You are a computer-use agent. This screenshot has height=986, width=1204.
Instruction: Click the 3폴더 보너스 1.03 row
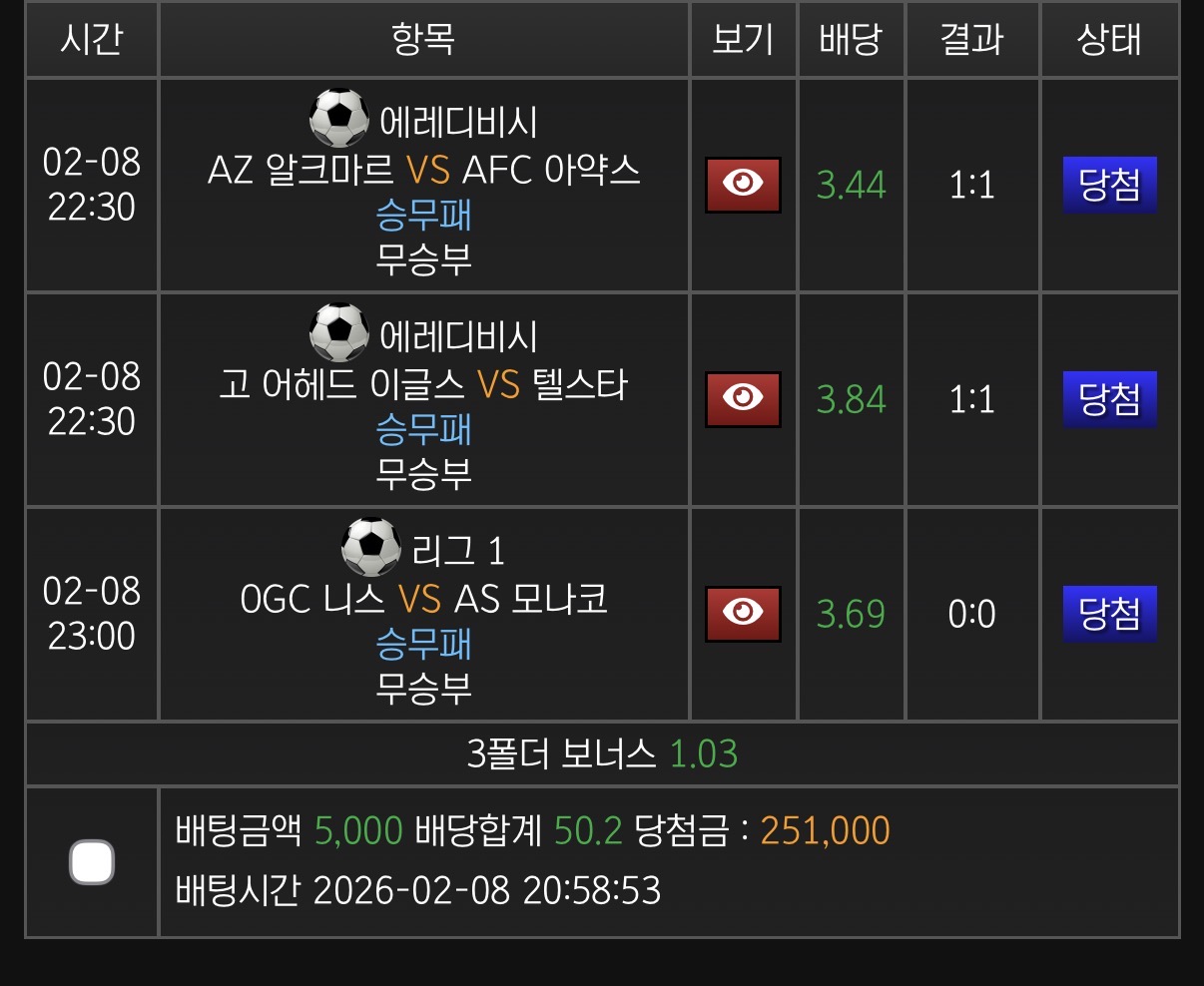(x=602, y=753)
